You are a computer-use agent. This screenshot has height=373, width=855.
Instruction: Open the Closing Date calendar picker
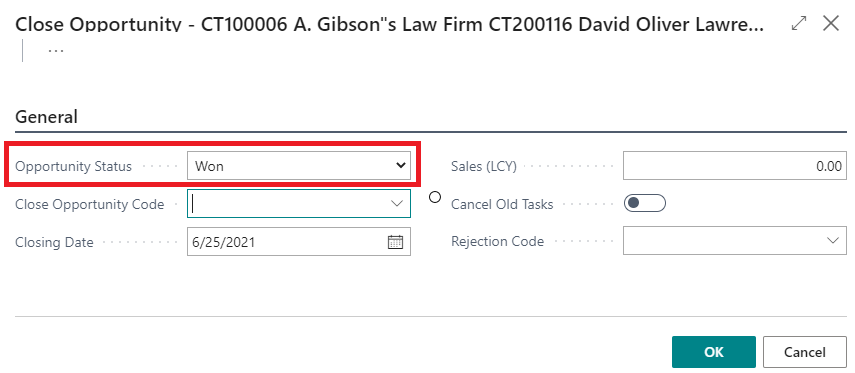tap(395, 242)
